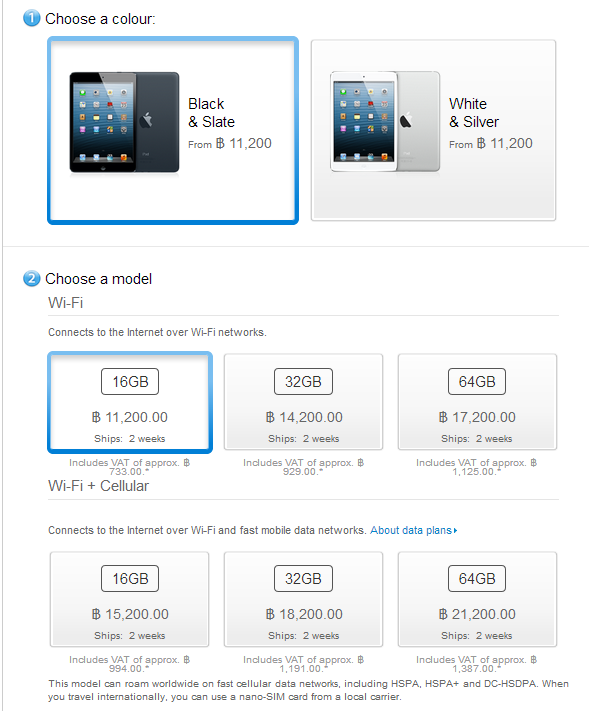Click the 32GB badge under Wi-Fi + Cellular

pyautogui.click(x=303, y=579)
